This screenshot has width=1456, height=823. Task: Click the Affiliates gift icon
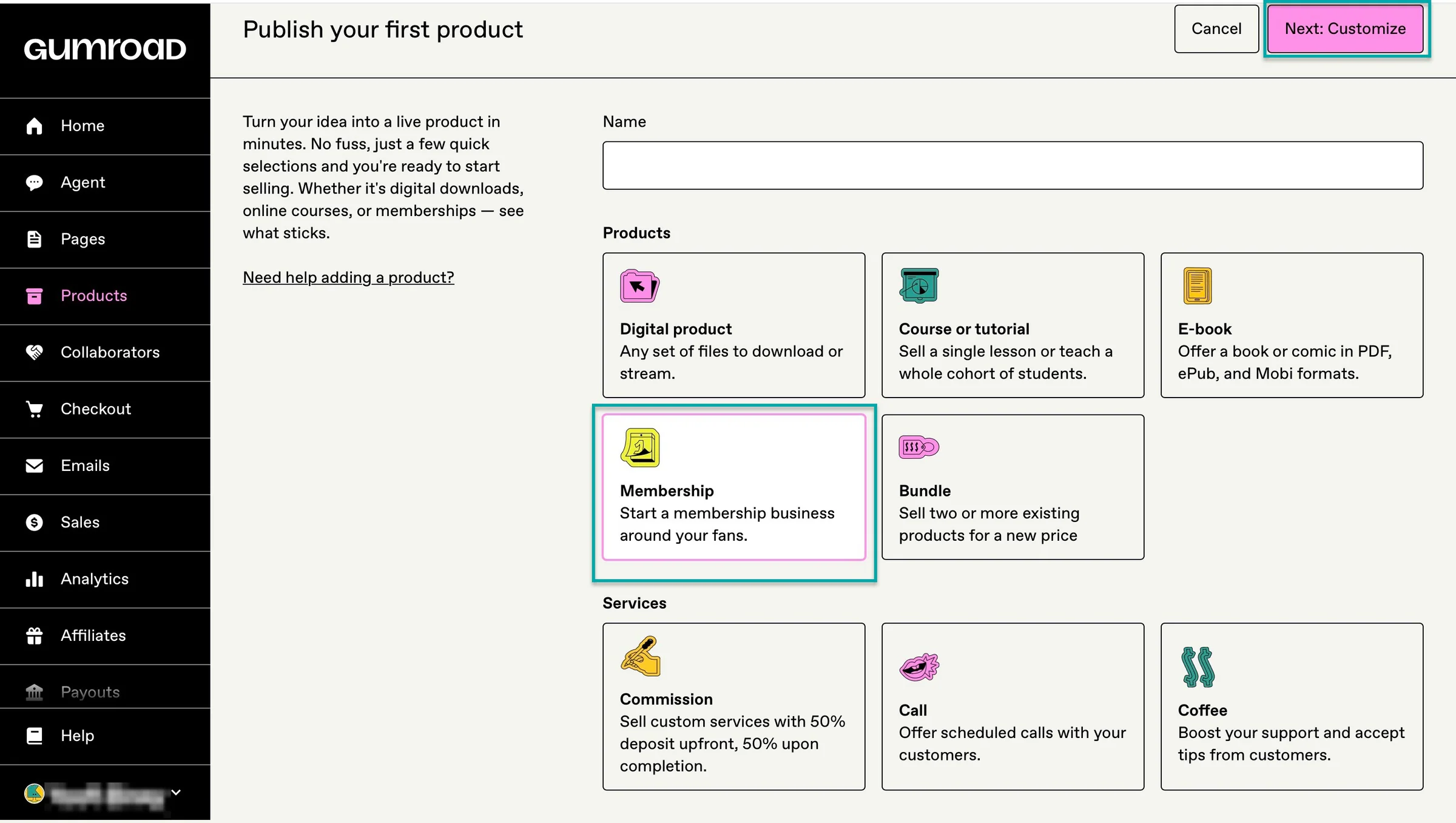click(x=35, y=635)
